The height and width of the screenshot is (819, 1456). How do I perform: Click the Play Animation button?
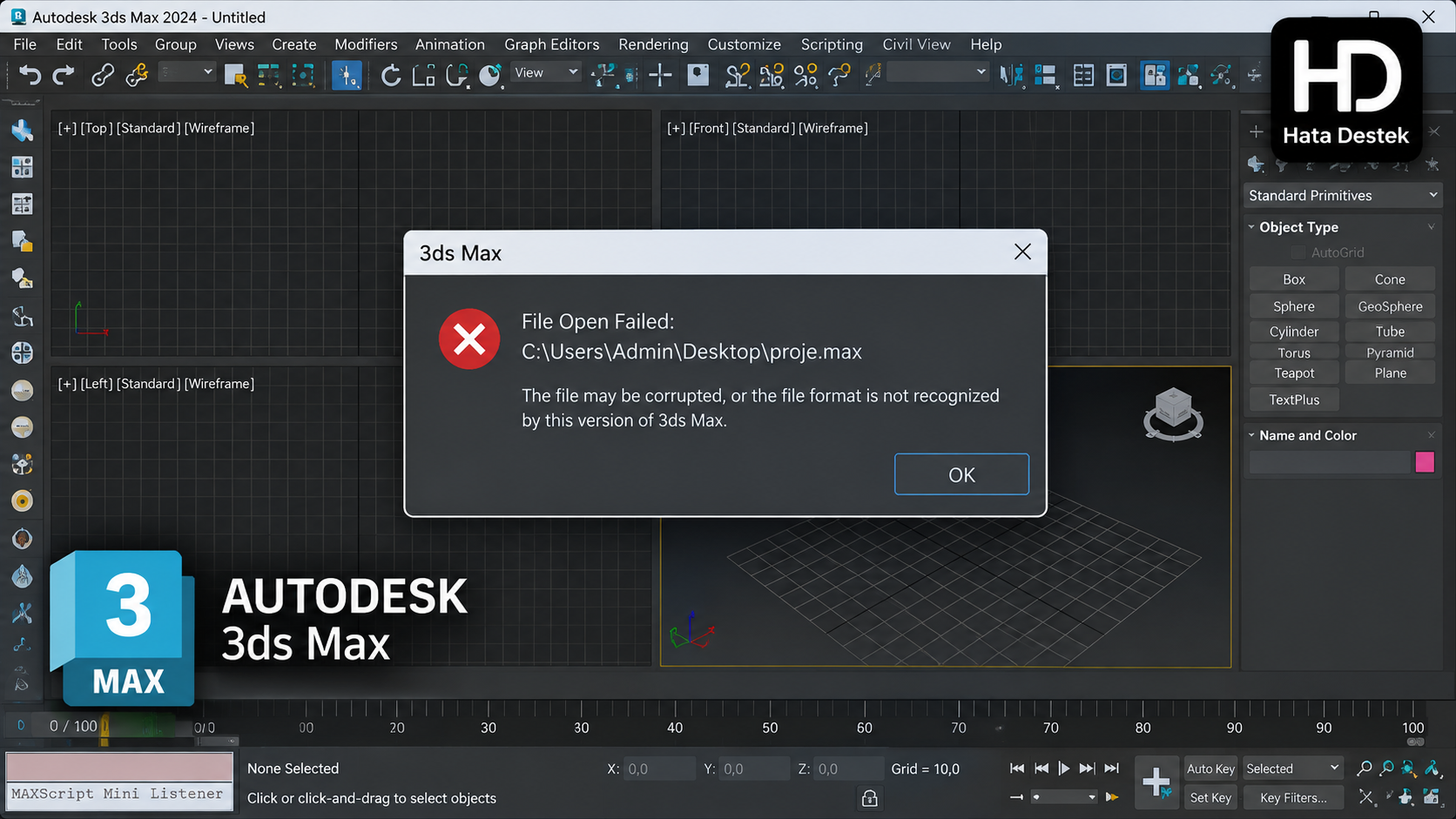[x=1064, y=769]
